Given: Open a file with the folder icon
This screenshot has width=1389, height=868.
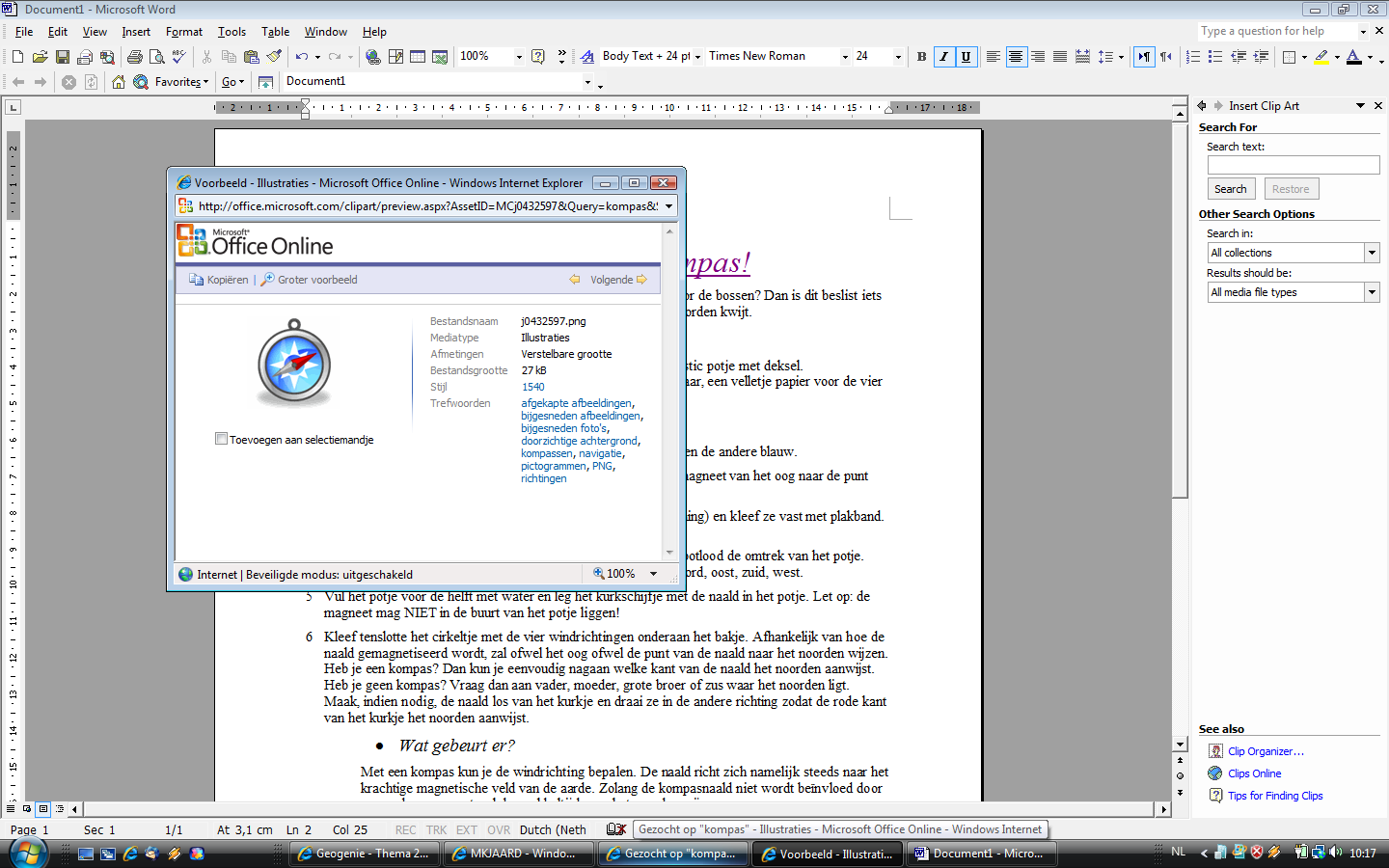Looking at the screenshot, I should (40, 57).
